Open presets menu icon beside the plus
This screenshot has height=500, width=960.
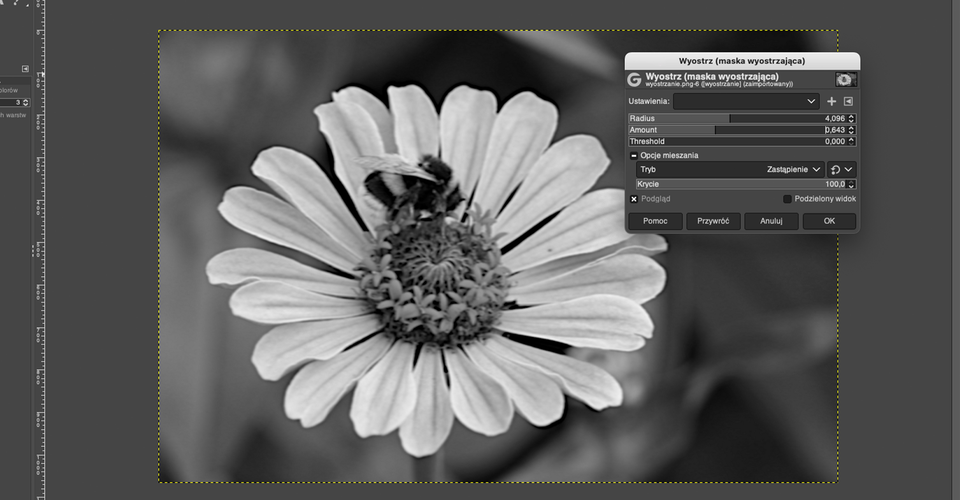848,102
